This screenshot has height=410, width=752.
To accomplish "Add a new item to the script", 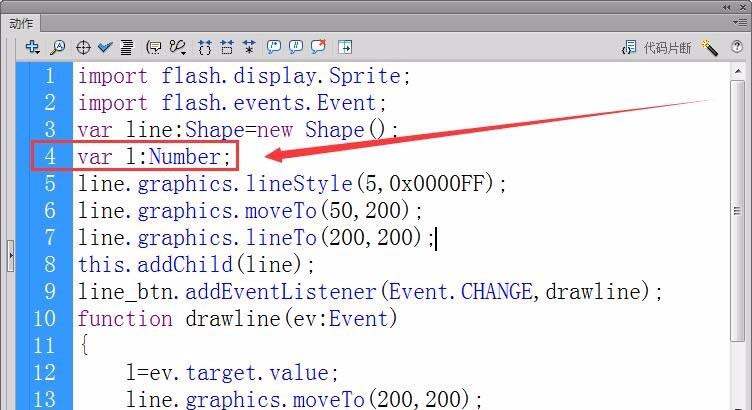I will 33,47.
